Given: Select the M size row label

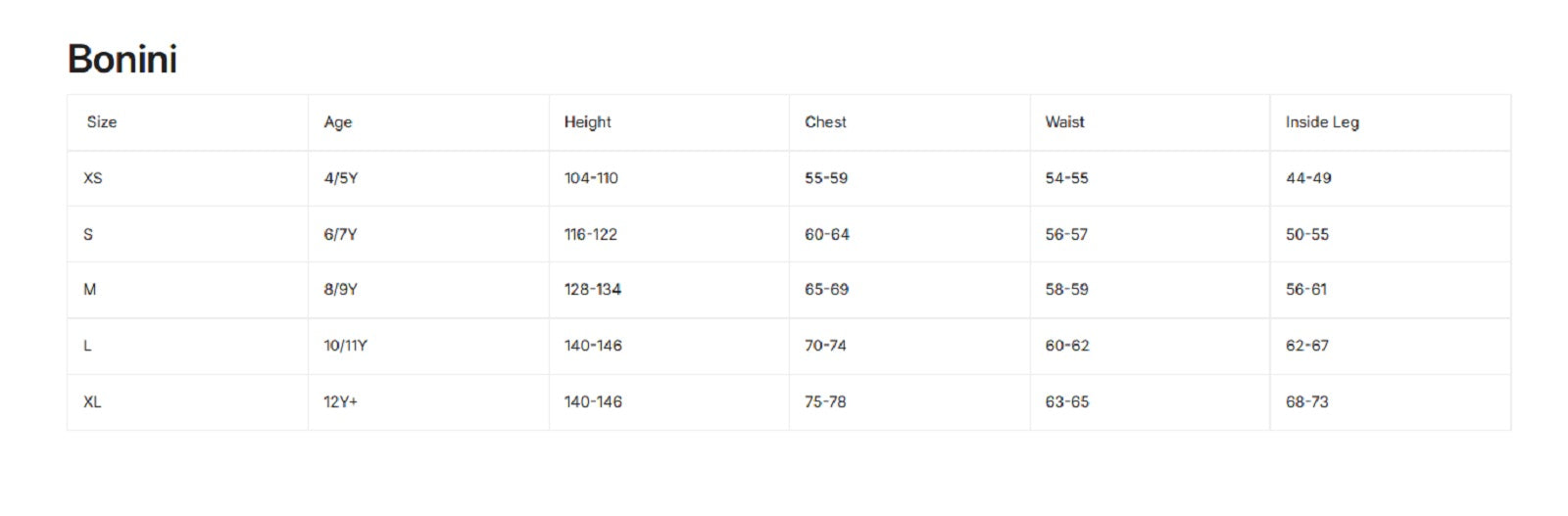Looking at the screenshot, I should coord(90,289).
